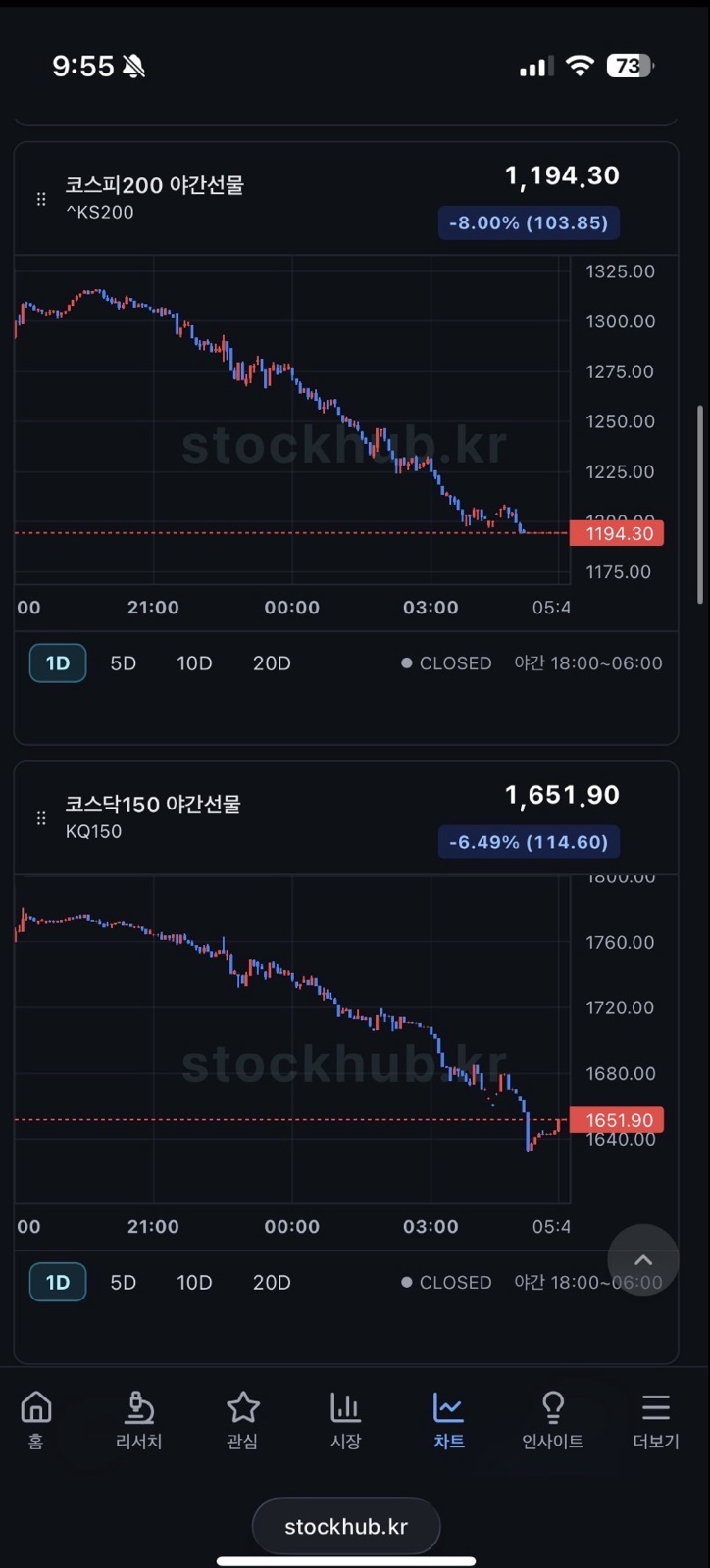Grab the drag handle beside 코스피200 야간선물
Screen dimensions: 710x1568
tap(41, 199)
